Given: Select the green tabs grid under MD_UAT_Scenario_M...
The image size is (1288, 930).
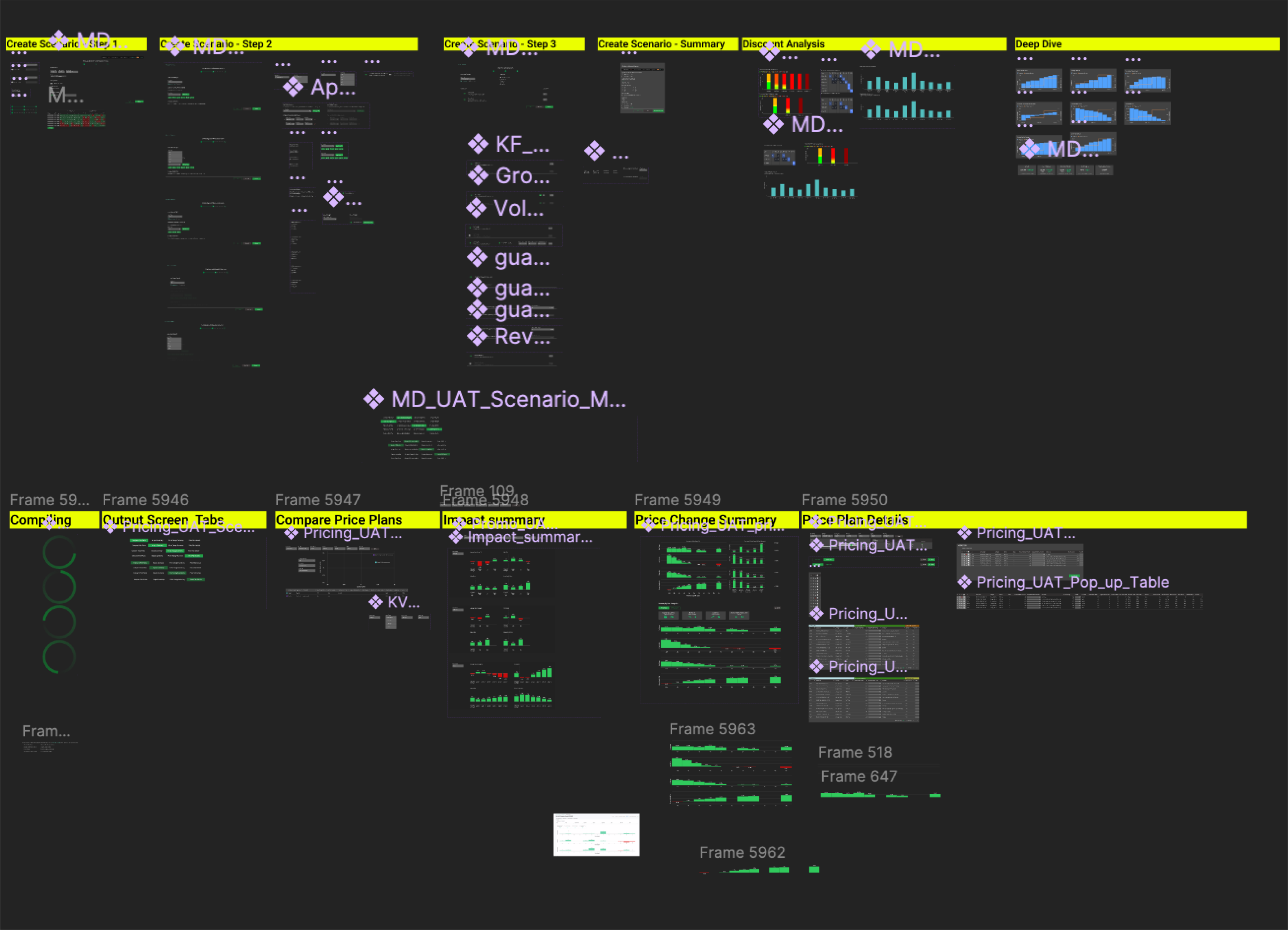Looking at the screenshot, I should point(416,437).
